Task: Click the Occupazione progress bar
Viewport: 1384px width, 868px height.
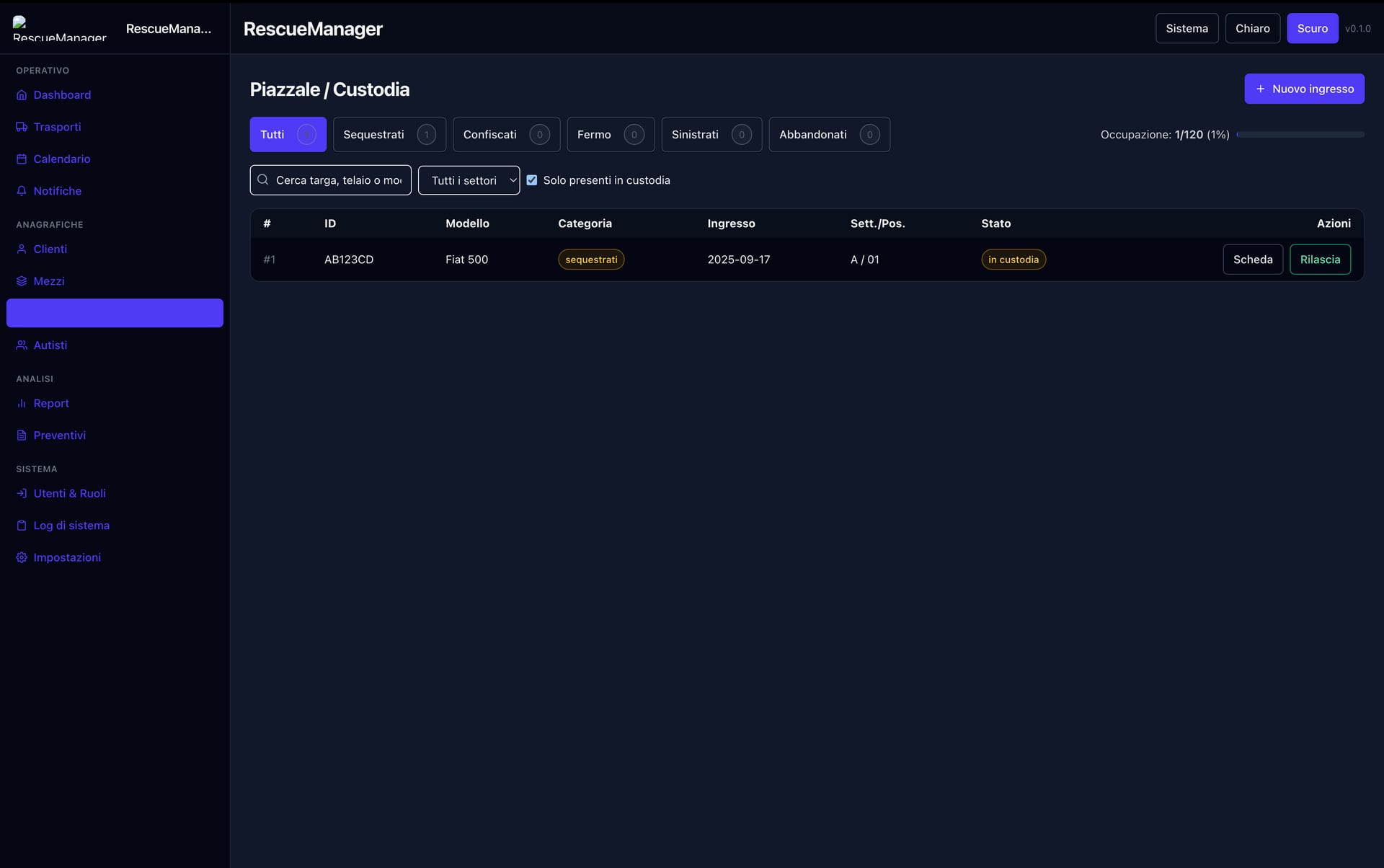Action: coord(1300,135)
